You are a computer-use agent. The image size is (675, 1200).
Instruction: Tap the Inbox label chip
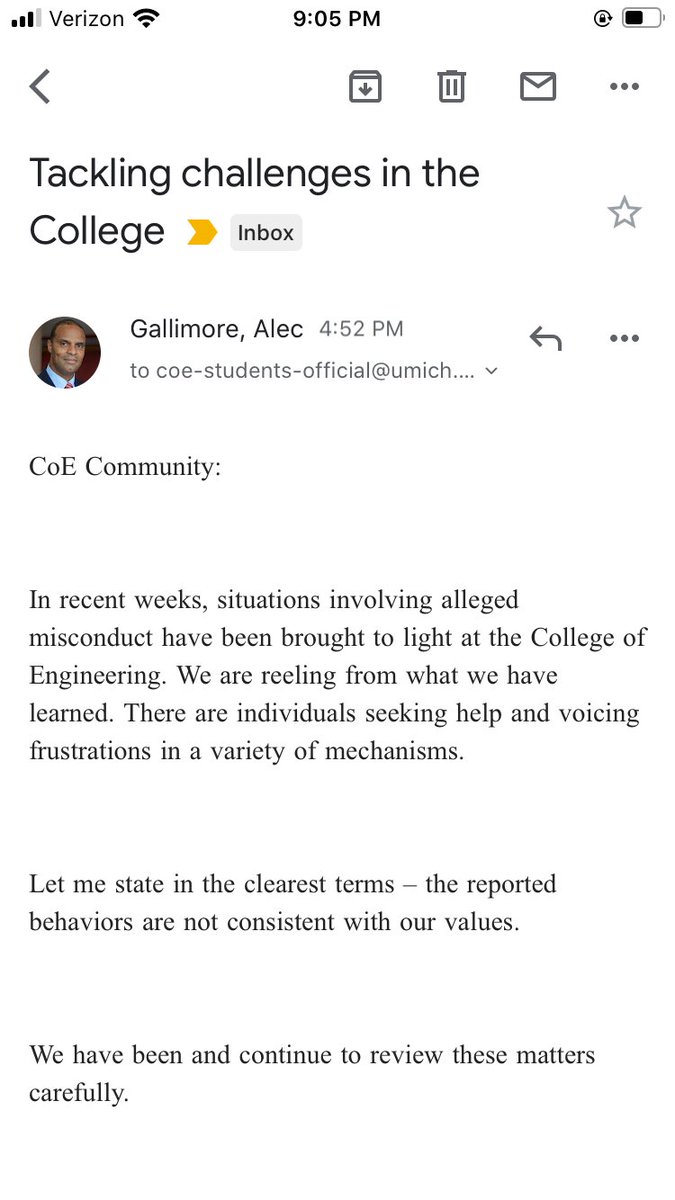click(266, 233)
